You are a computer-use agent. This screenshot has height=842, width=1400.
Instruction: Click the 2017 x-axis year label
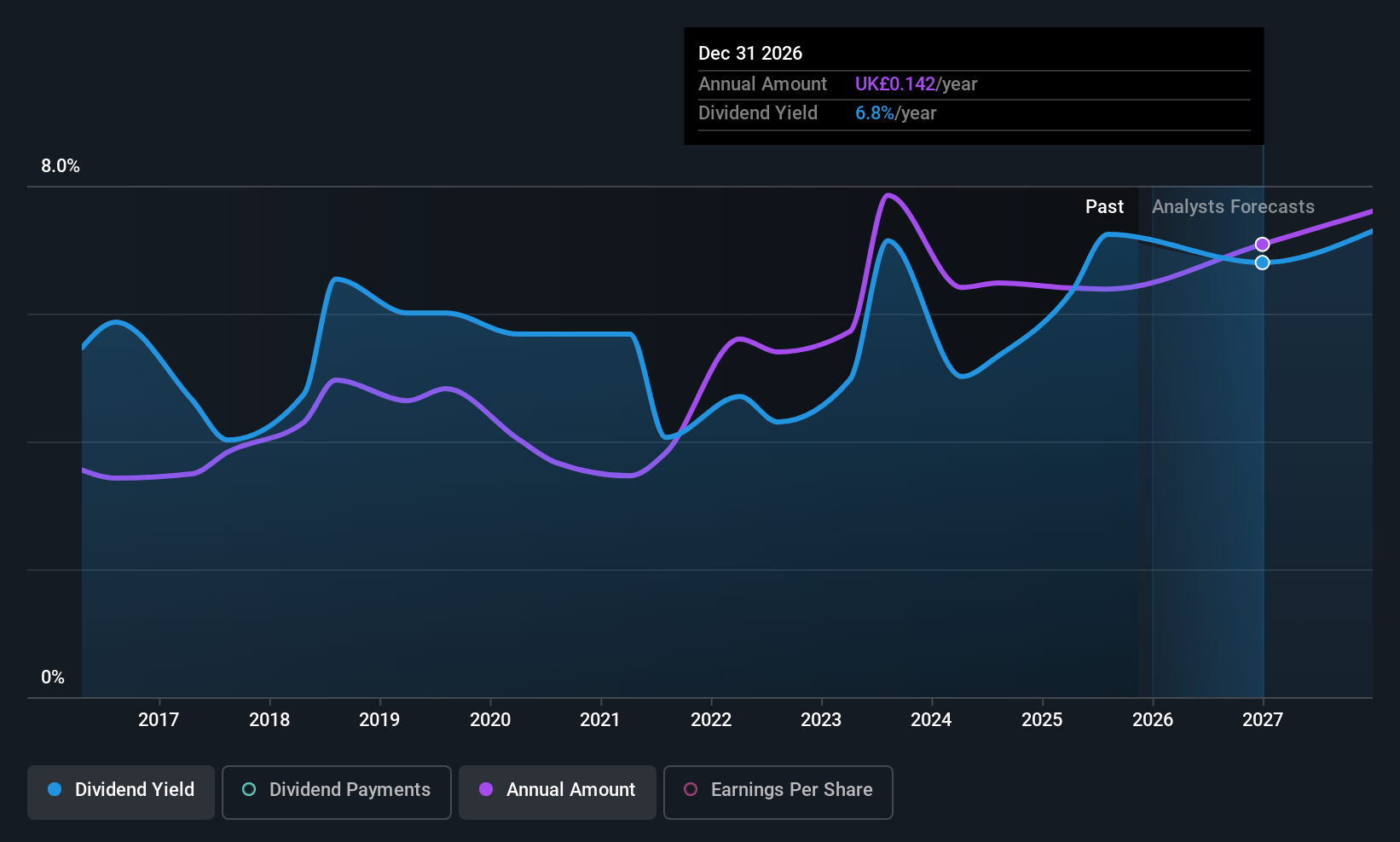point(159,720)
